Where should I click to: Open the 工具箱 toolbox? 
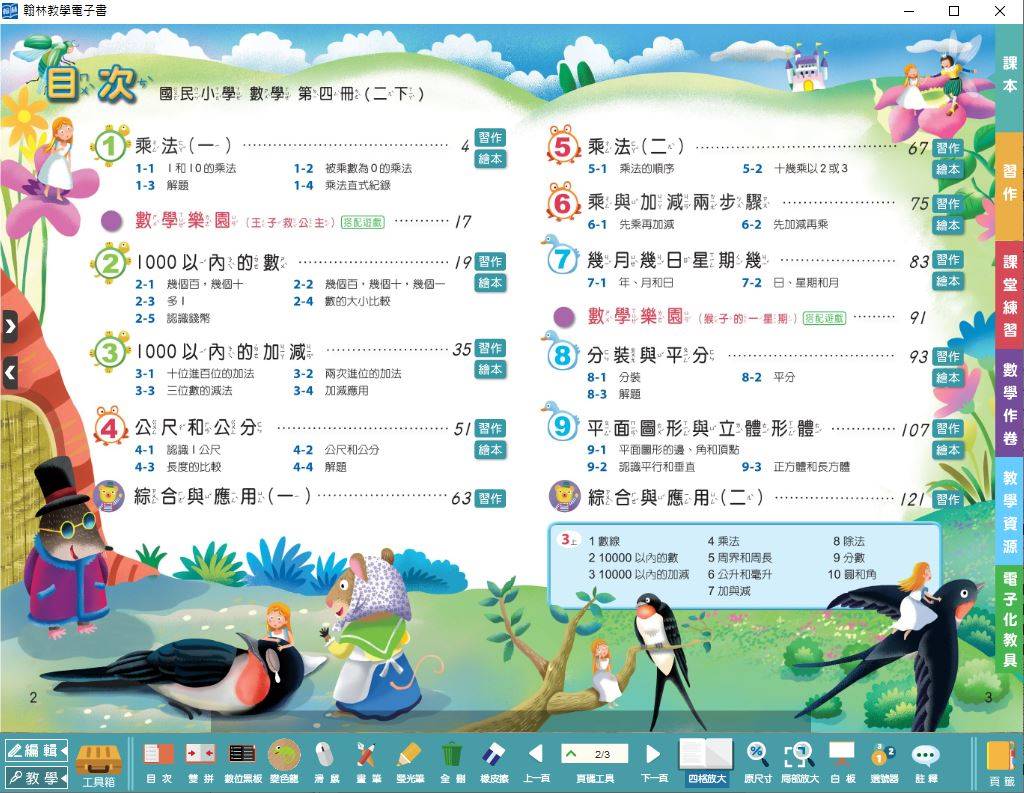tap(99, 764)
